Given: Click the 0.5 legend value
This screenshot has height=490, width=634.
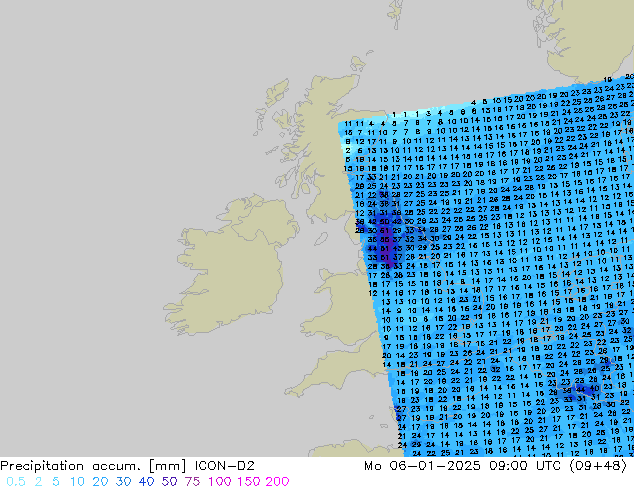Looking at the screenshot, I should point(16,482).
